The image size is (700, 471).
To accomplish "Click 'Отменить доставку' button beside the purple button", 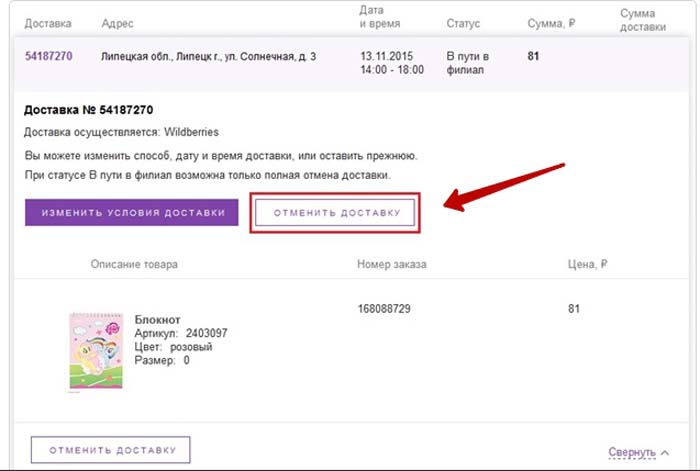I will click(335, 213).
